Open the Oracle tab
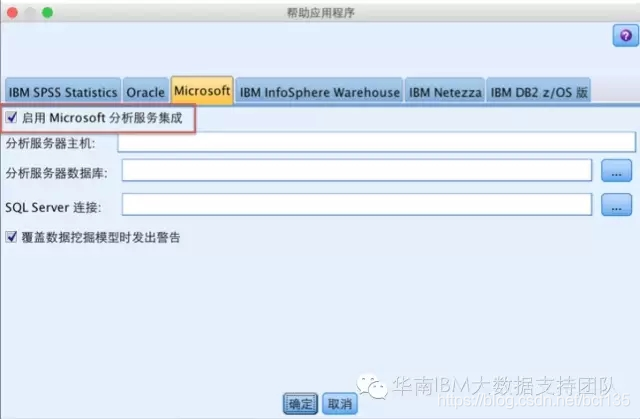 (146, 92)
